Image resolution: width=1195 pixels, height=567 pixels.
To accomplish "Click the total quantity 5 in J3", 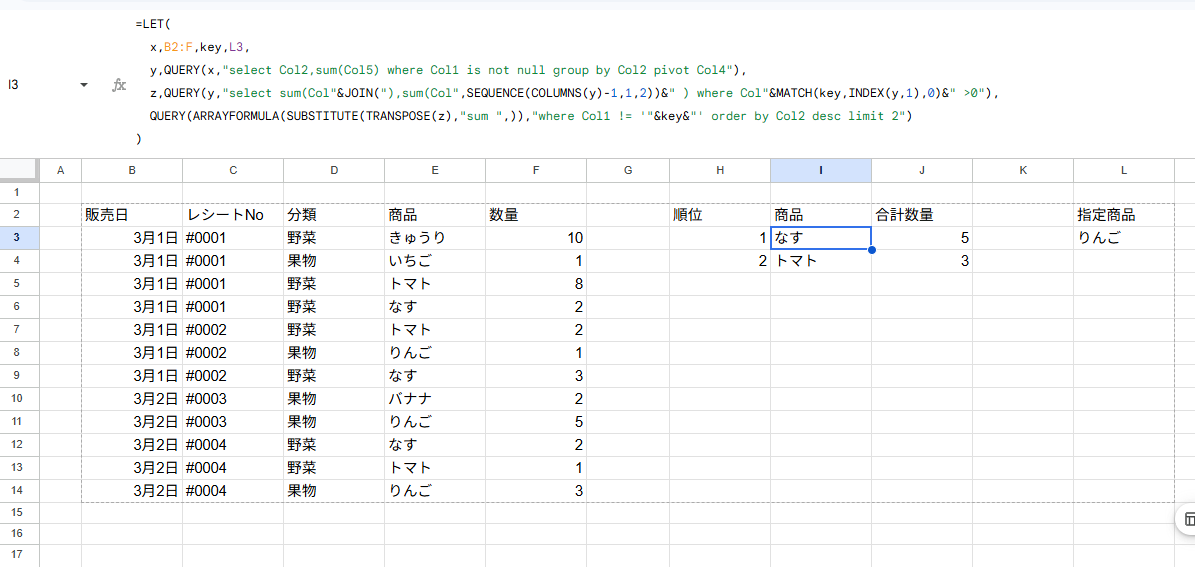I will click(x=922, y=238).
